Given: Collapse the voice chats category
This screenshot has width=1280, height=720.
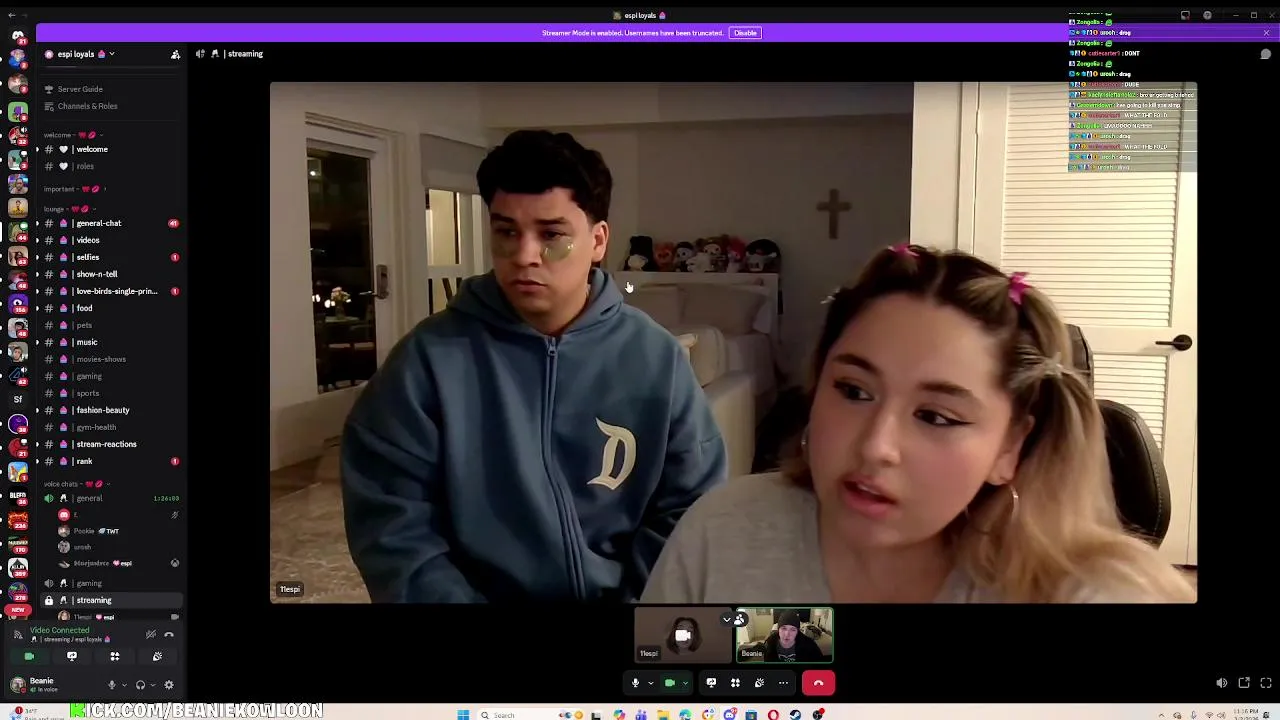Looking at the screenshot, I should click(x=76, y=484).
